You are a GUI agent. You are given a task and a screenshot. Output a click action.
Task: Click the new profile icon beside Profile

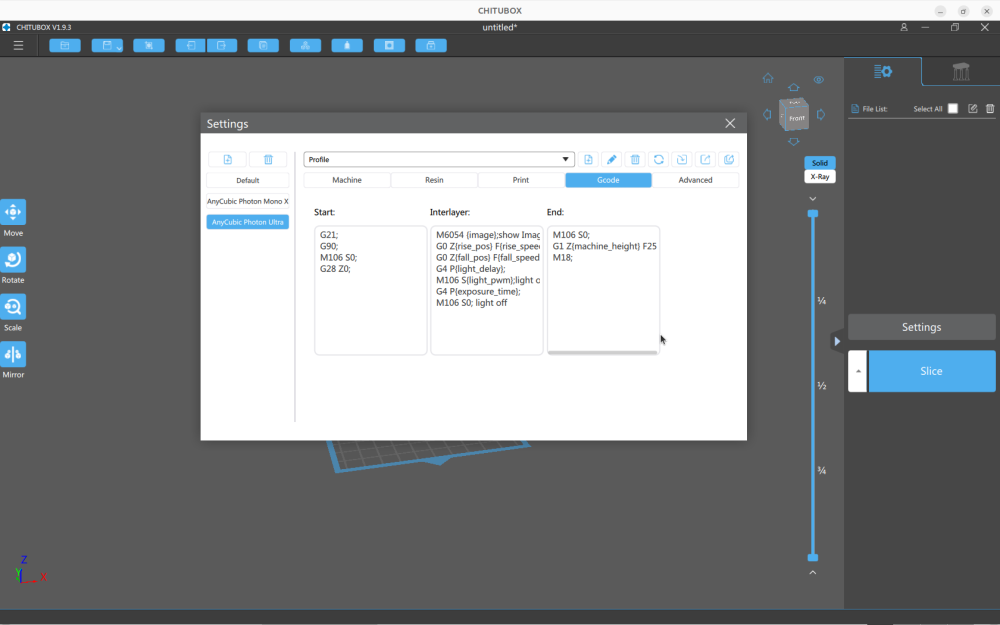point(588,159)
